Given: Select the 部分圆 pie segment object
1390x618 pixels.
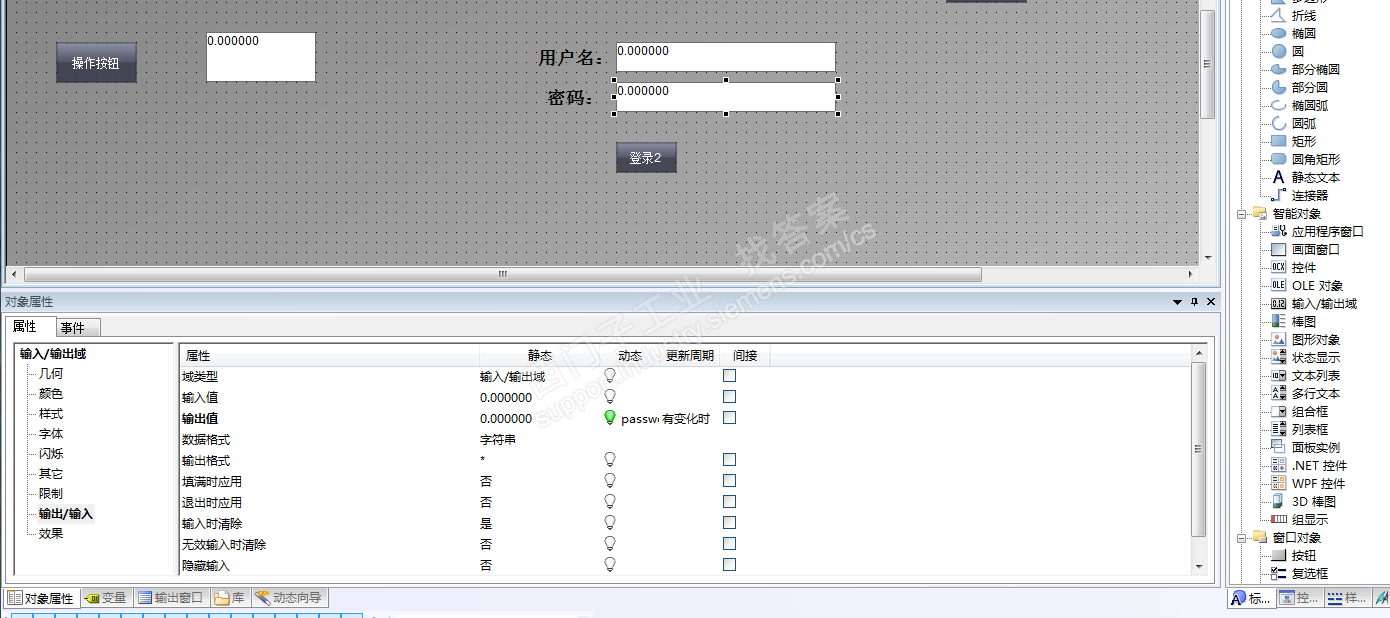Looking at the screenshot, I should [1310, 87].
